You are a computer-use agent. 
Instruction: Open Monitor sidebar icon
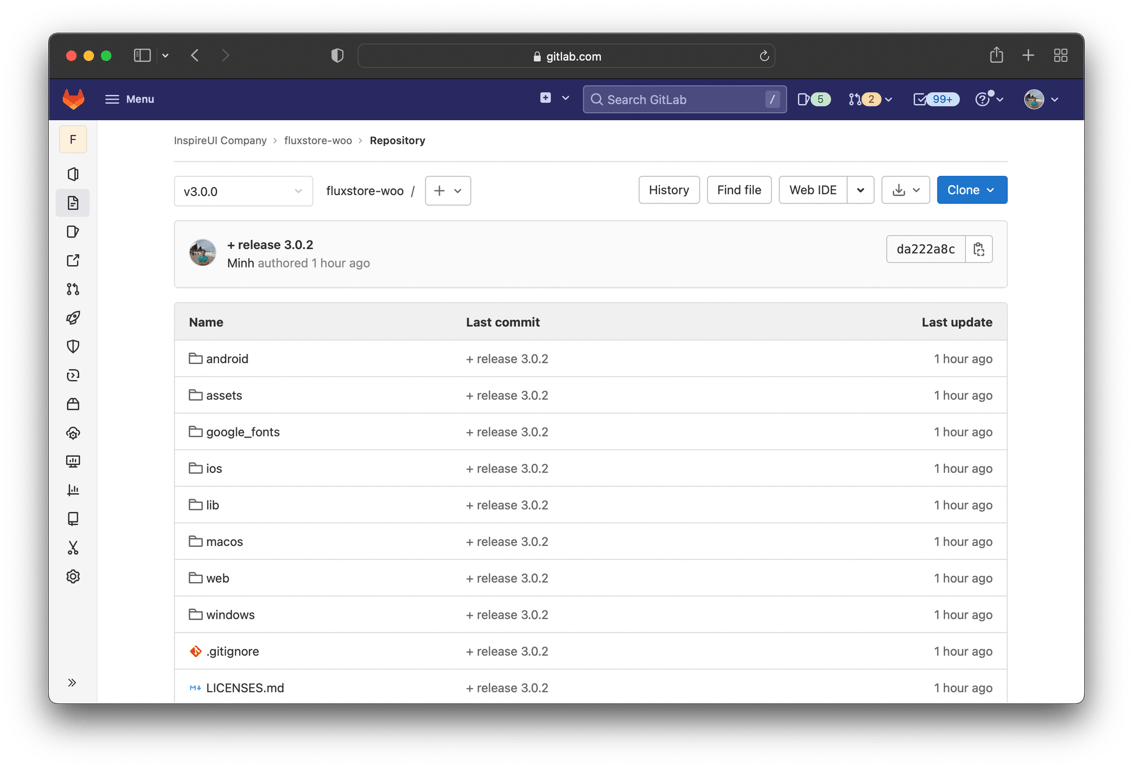[73, 462]
